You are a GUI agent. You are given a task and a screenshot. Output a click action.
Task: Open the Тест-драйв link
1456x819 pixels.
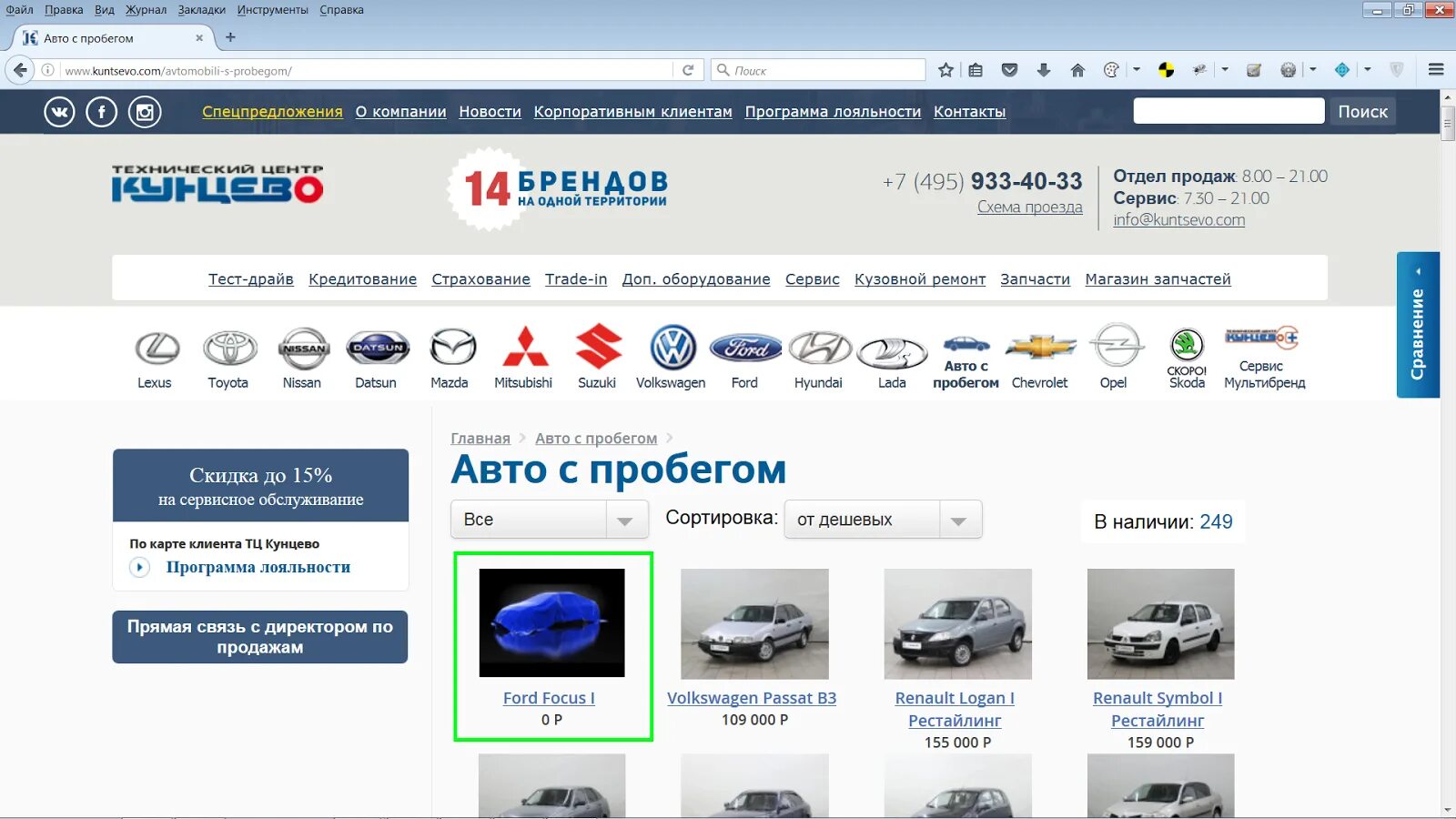point(251,279)
